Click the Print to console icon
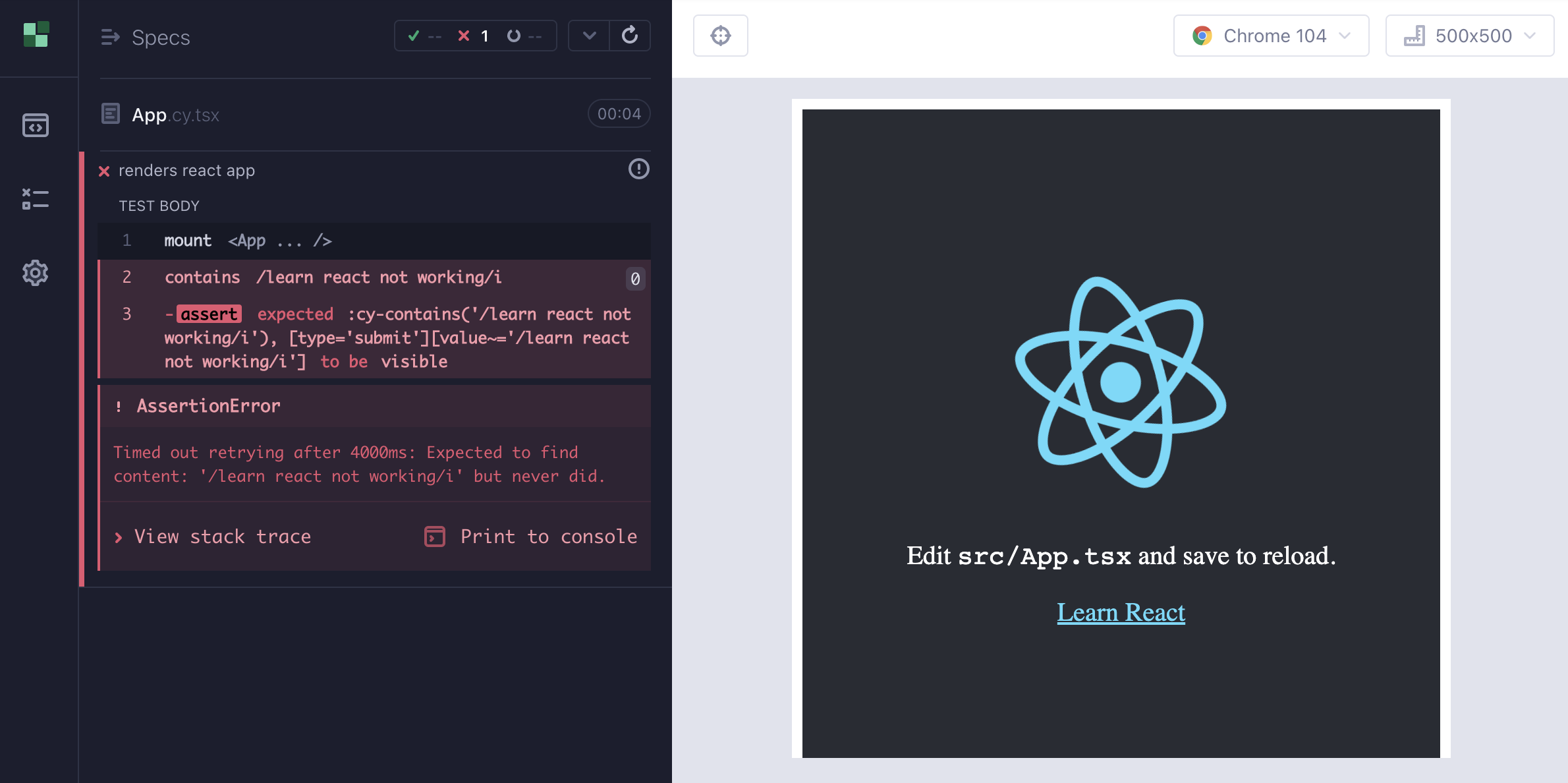Image resolution: width=1568 pixels, height=783 pixels. pyautogui.click(x=435, y=536)
